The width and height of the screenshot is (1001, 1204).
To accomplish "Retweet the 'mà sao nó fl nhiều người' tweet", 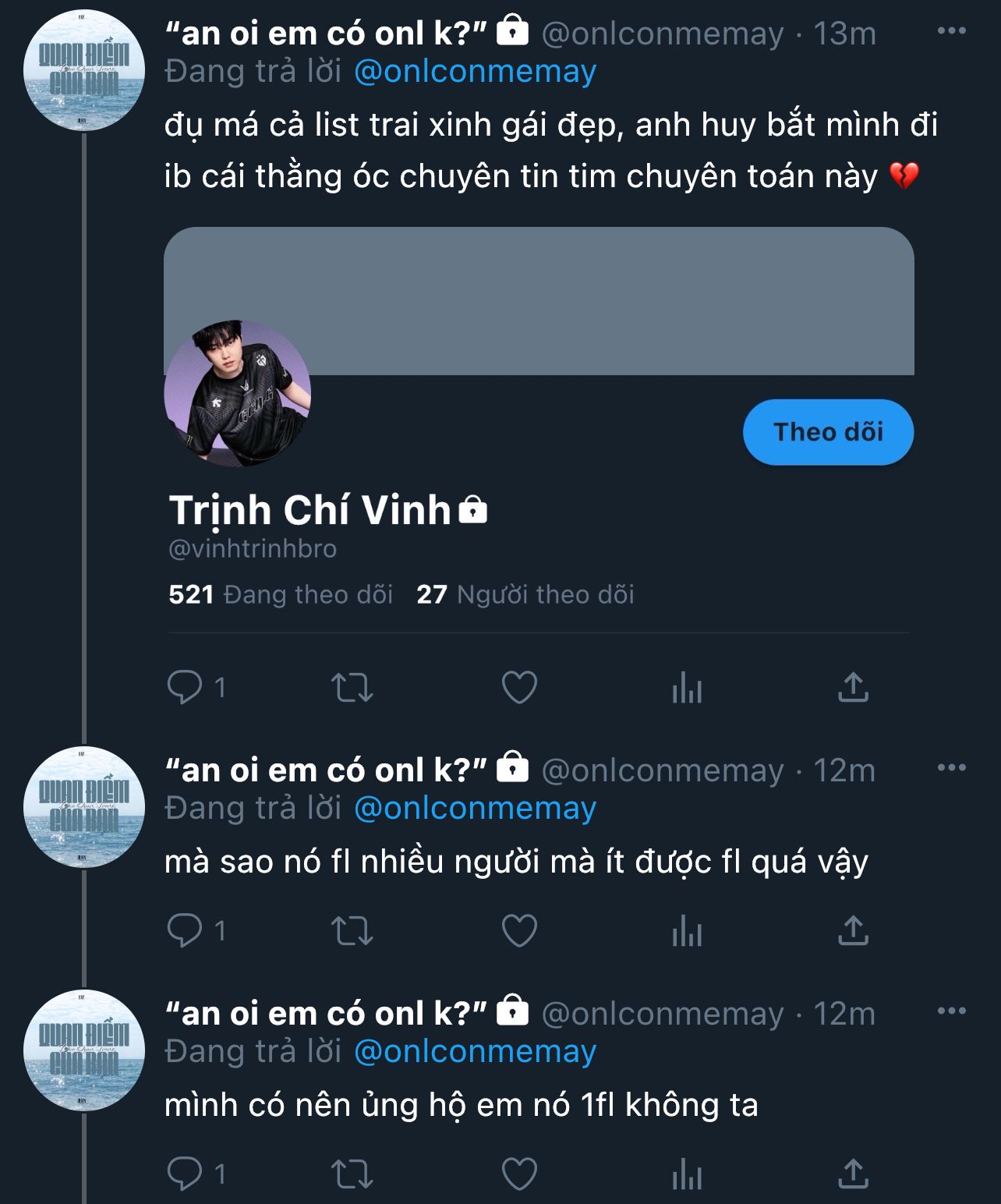I will point(352,931).
